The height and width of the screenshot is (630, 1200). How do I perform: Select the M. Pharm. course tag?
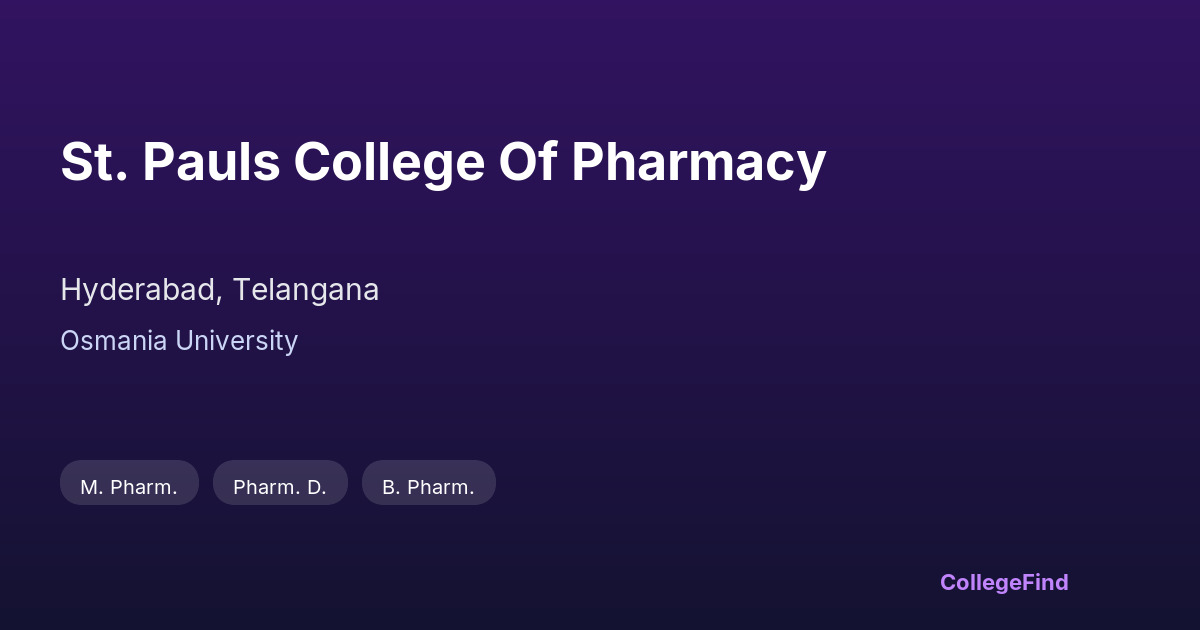tap(129, 487)
